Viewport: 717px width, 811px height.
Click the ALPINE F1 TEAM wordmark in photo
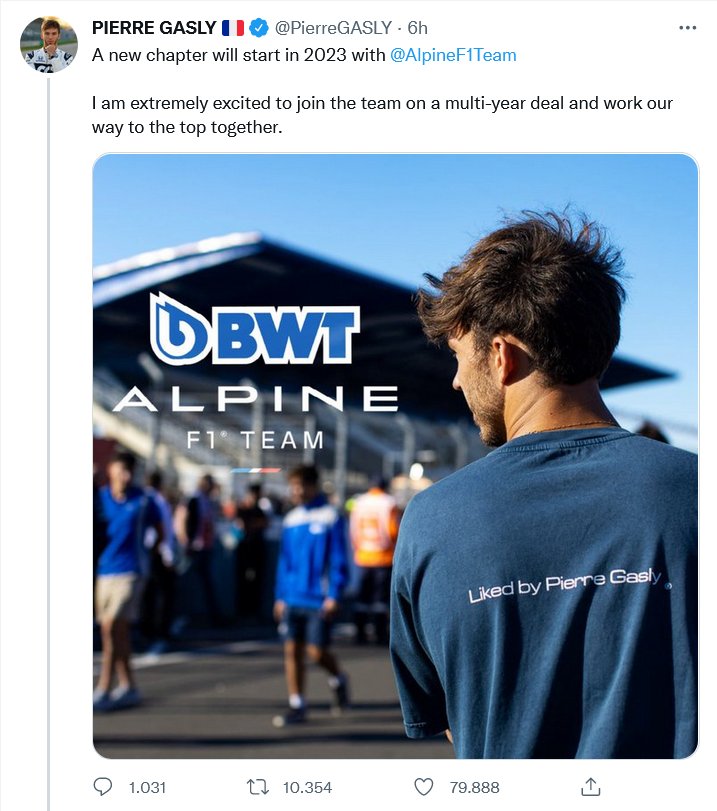point(256,418)
